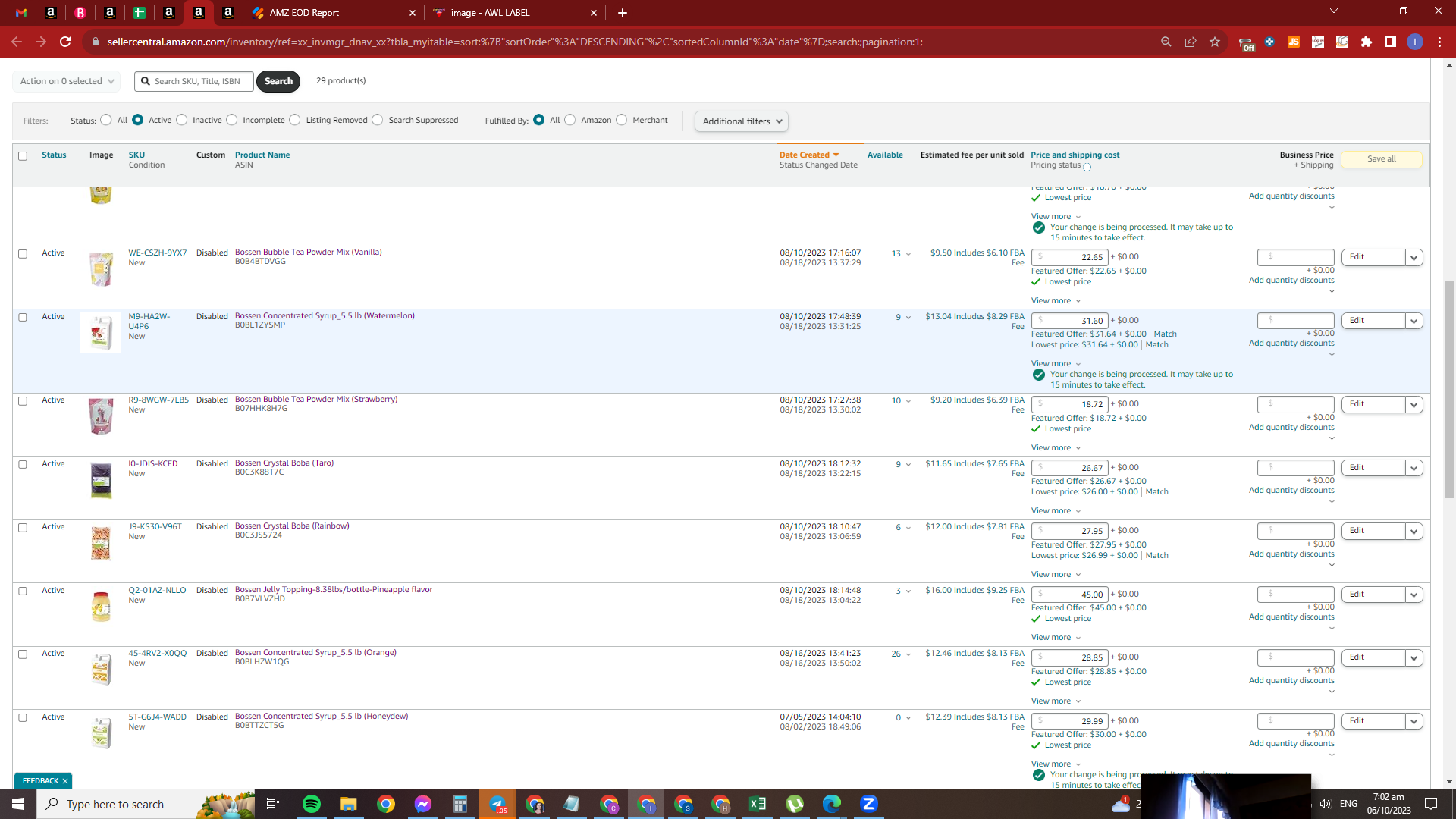Open the browser extensions puzzle icon
The height and width of the screenshot is (819, 1456).
click(x=1367, y=42)
